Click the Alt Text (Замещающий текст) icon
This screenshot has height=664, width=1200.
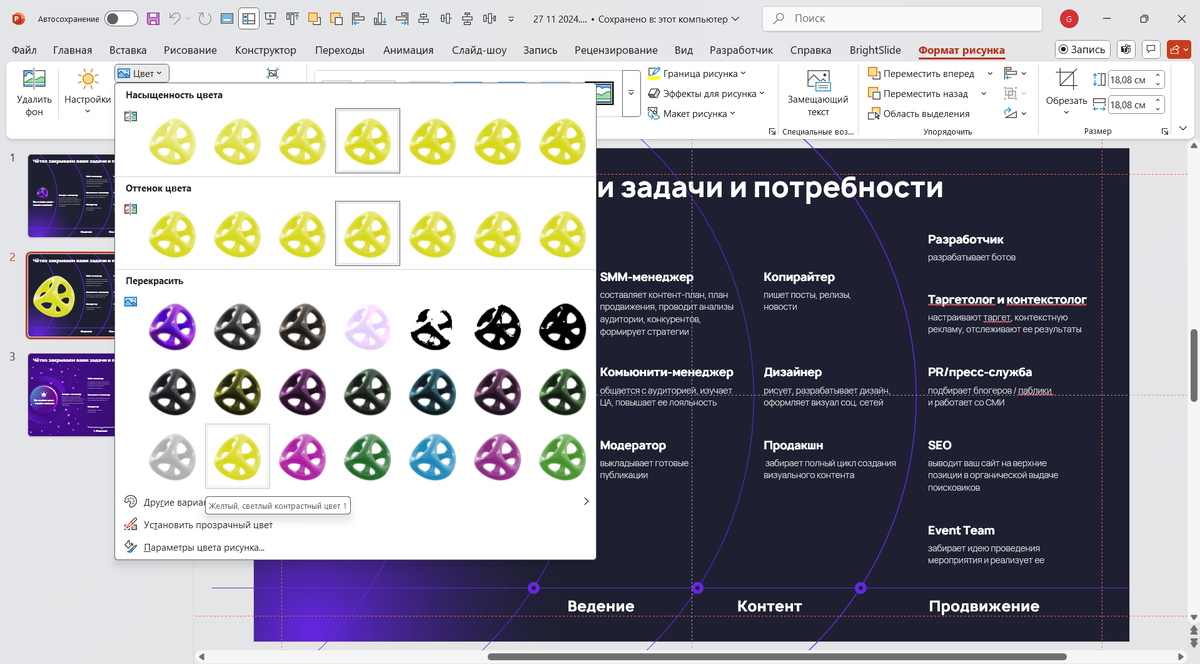point(818,81)
